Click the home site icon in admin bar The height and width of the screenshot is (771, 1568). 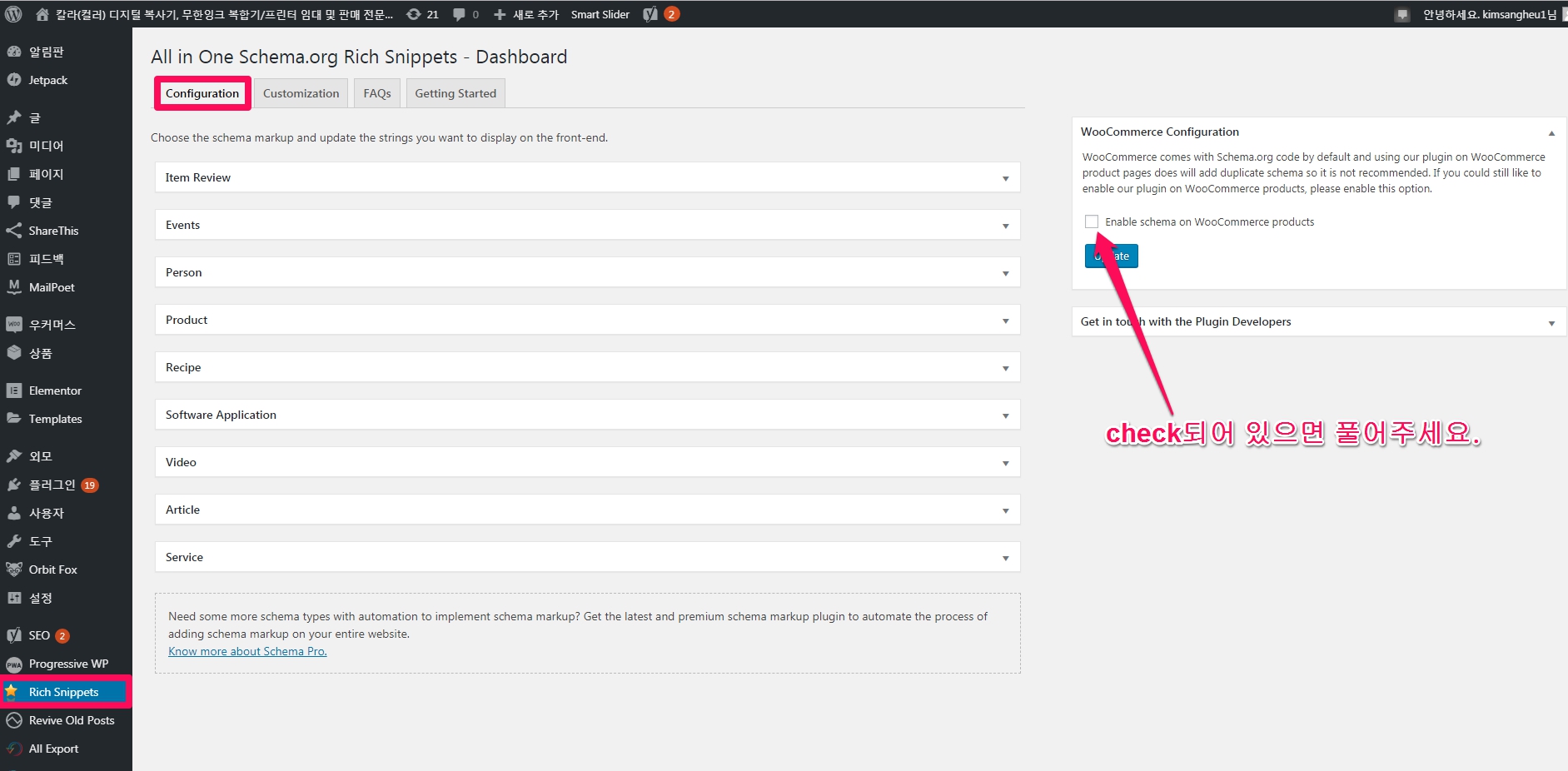pyautogui.click(x=42, y=14)
